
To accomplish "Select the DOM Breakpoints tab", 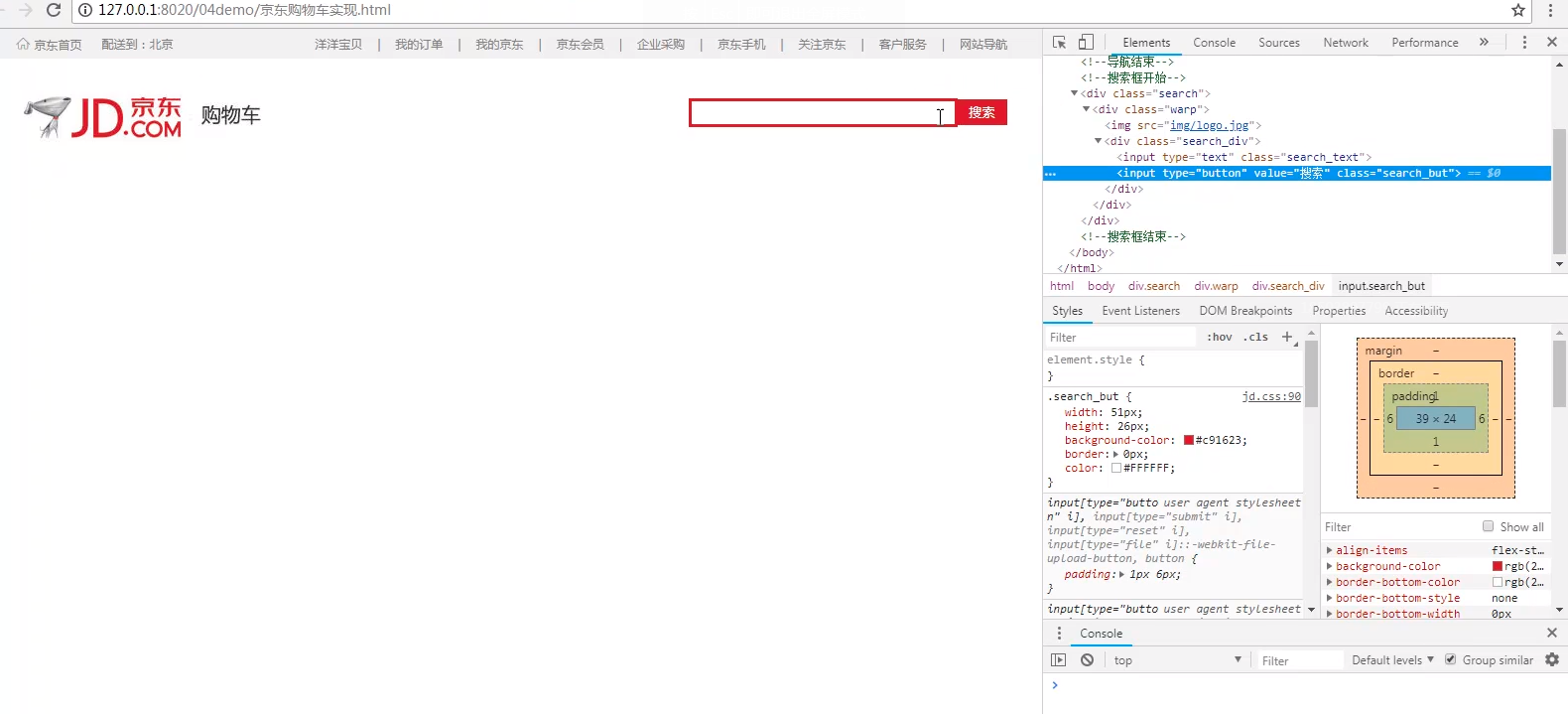I will (x=1245, y=311).
